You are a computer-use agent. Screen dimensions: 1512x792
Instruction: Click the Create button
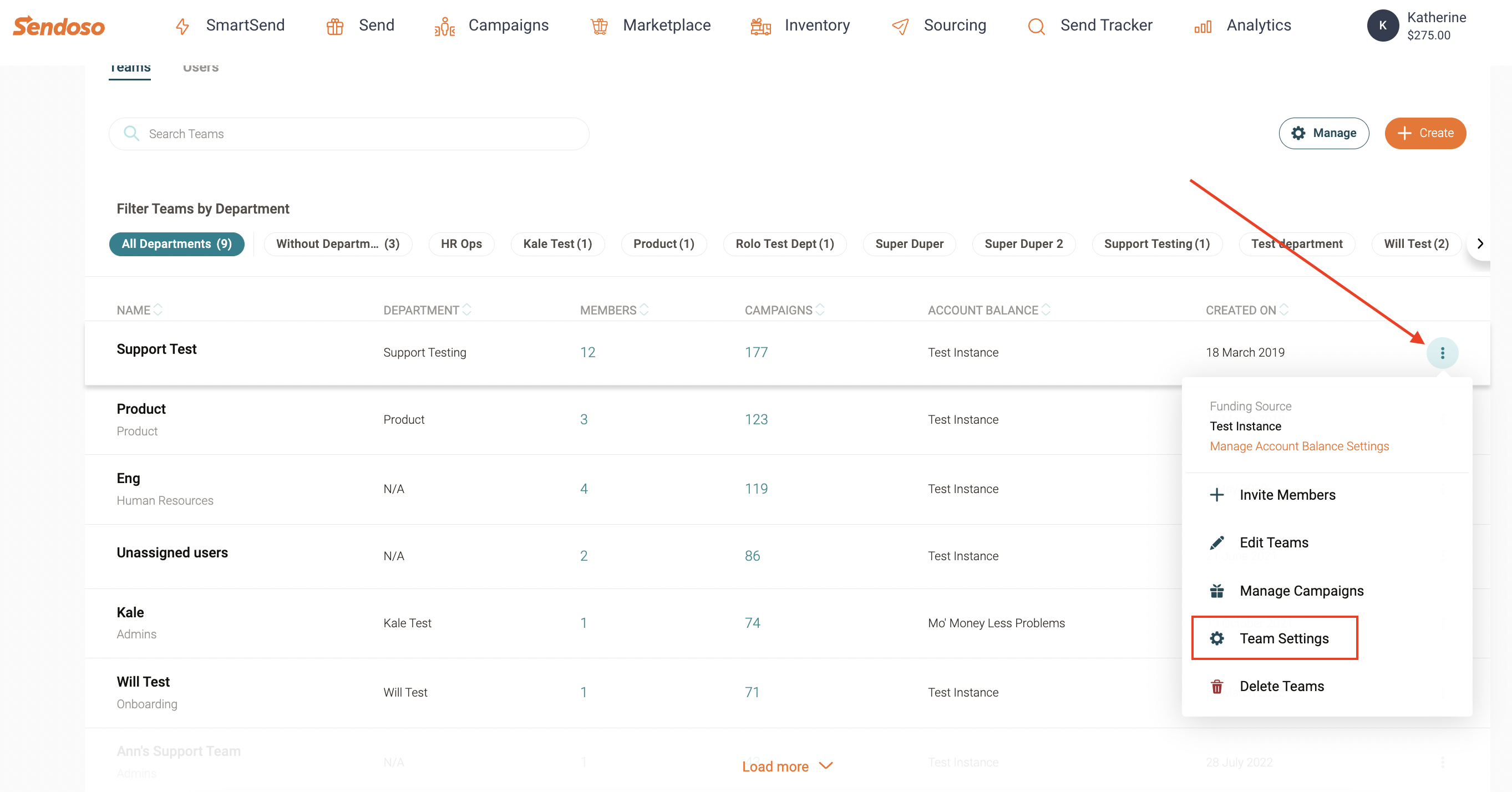(1425, 133)
